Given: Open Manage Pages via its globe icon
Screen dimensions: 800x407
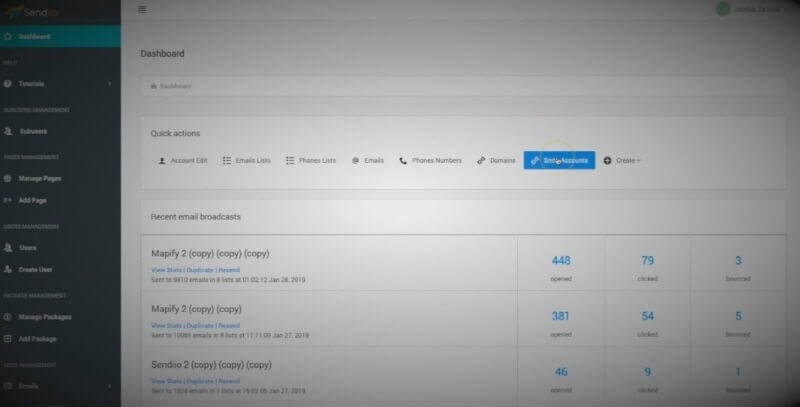Looking at the screenshot, I should [8, 179].
